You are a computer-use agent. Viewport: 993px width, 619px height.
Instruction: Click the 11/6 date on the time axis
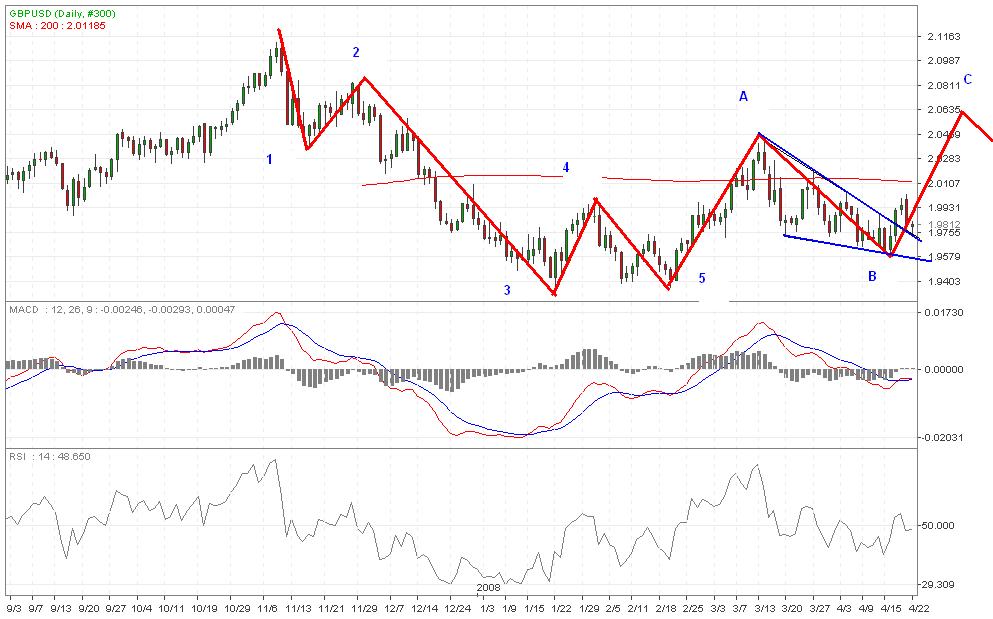point(268,608)
